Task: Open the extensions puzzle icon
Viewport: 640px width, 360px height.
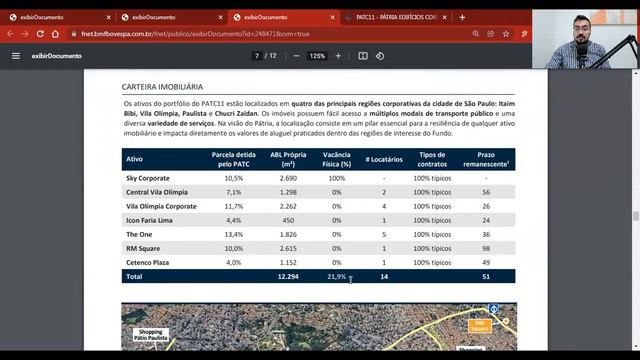Action: (524, 34)
